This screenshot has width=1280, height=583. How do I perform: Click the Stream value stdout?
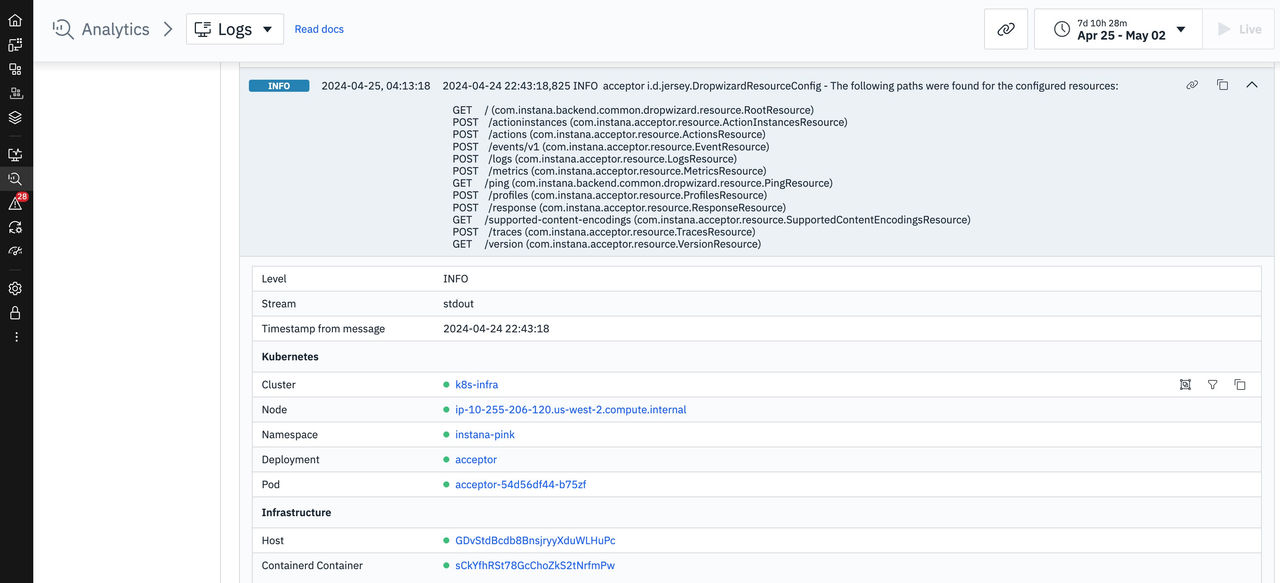click(x=459, y=303)
